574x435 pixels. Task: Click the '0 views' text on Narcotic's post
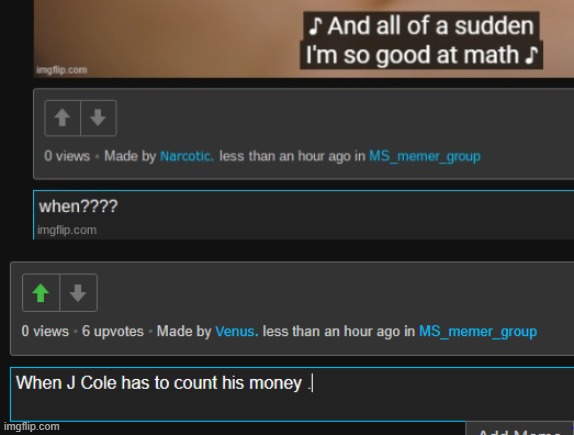coord(67,156)
